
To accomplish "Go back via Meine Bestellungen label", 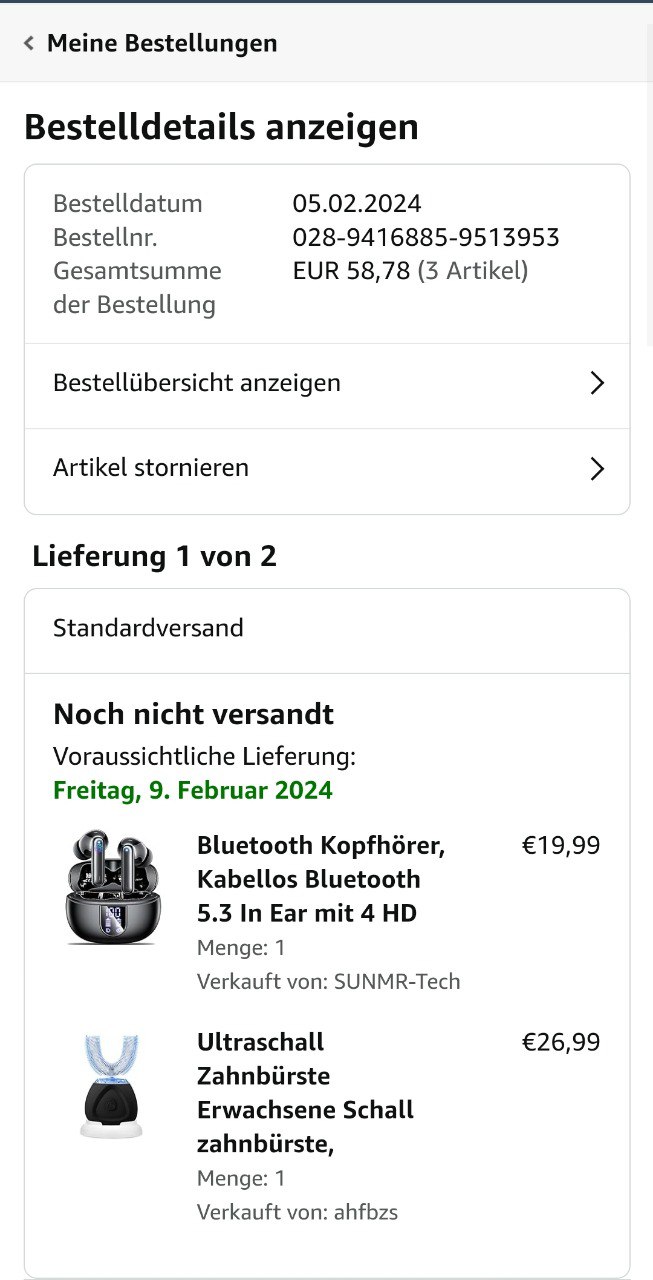I will [162, 43].
